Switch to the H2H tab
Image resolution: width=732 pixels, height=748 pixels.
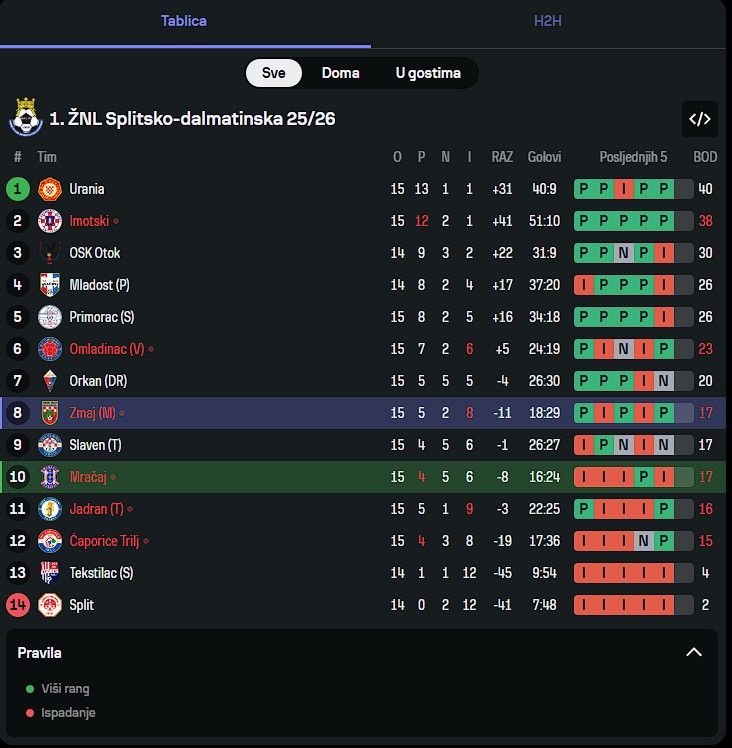coord(548,21)
